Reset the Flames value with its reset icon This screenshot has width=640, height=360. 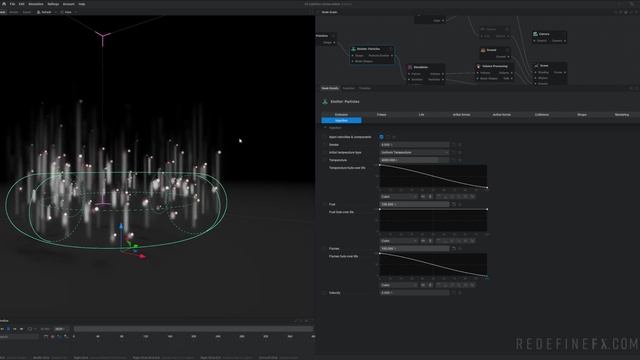click(453, 249)
